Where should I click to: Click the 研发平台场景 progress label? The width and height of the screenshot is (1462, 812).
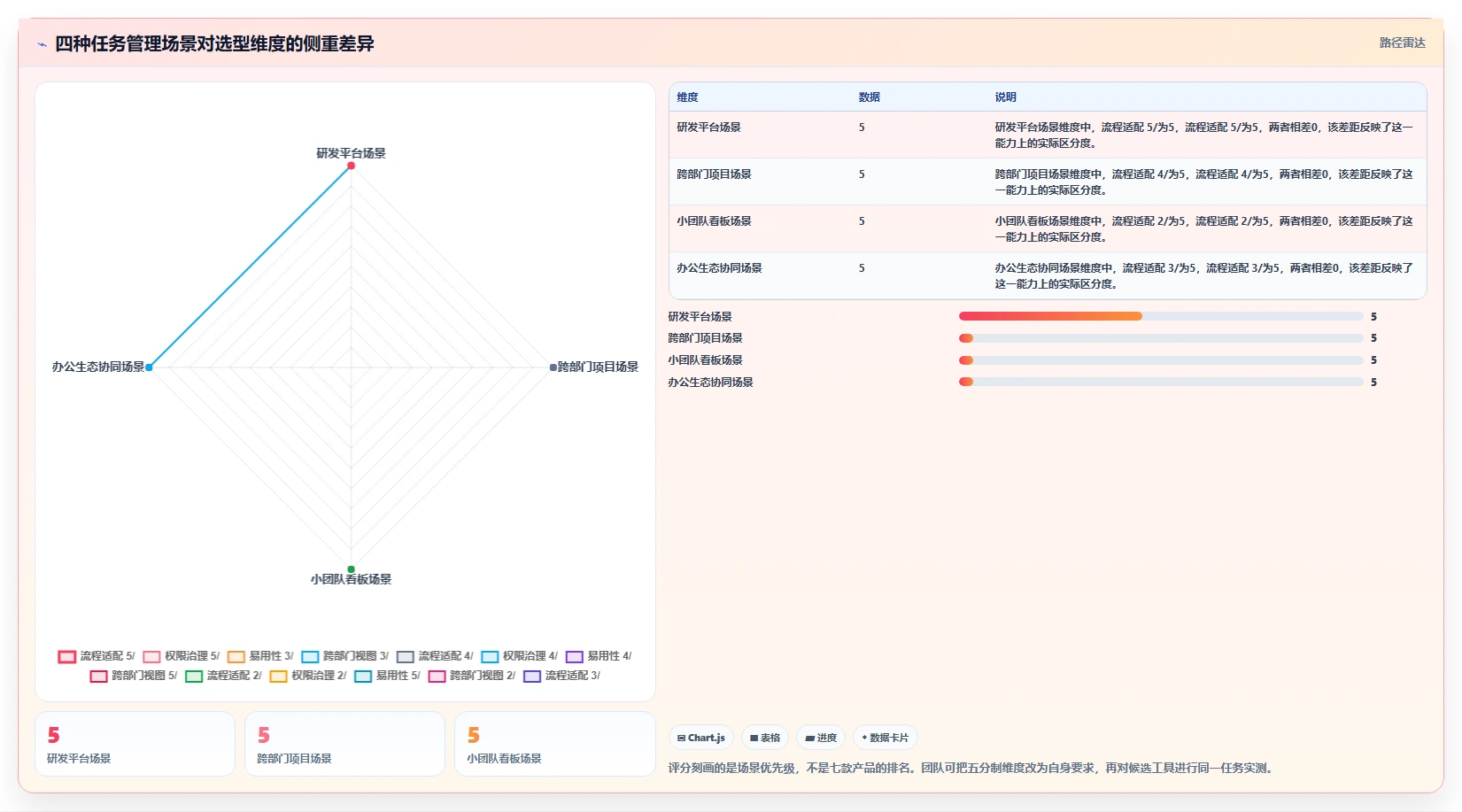700,317
